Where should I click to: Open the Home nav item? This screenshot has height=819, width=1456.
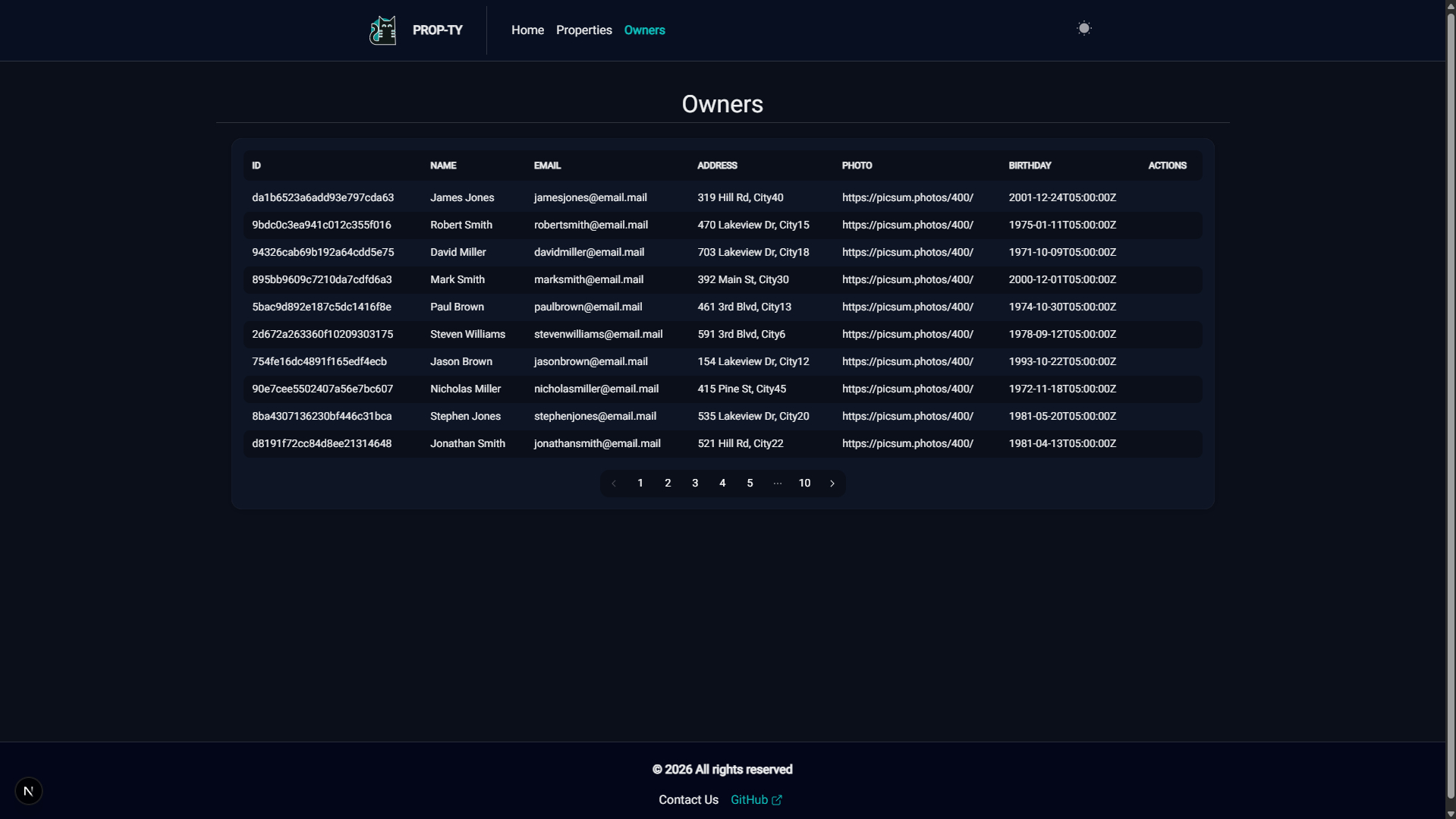click(527, 30)
